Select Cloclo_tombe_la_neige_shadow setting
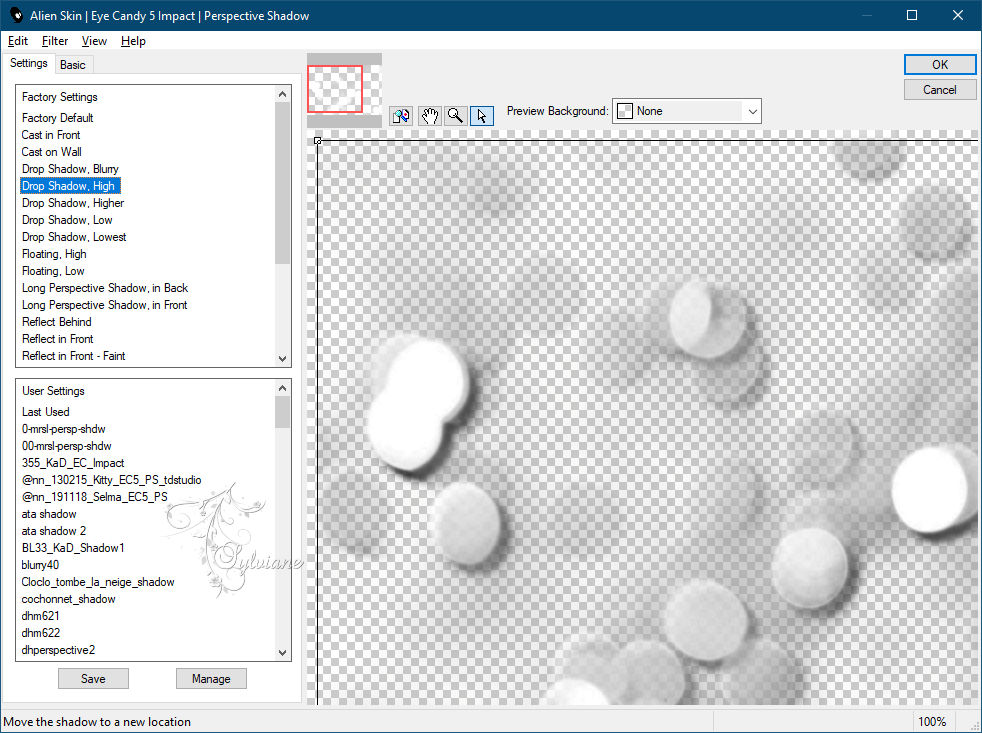The height and width of the screenshot is (733, 982). tap(98, 581)
